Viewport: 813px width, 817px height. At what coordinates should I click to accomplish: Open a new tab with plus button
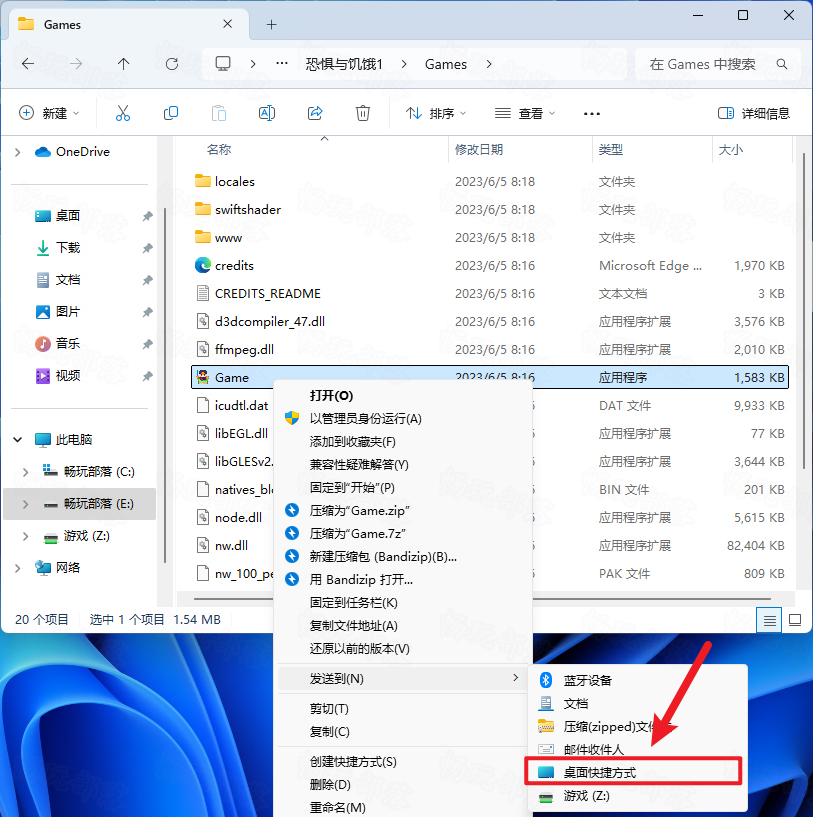pyautogui.click(x=272, y=24)
